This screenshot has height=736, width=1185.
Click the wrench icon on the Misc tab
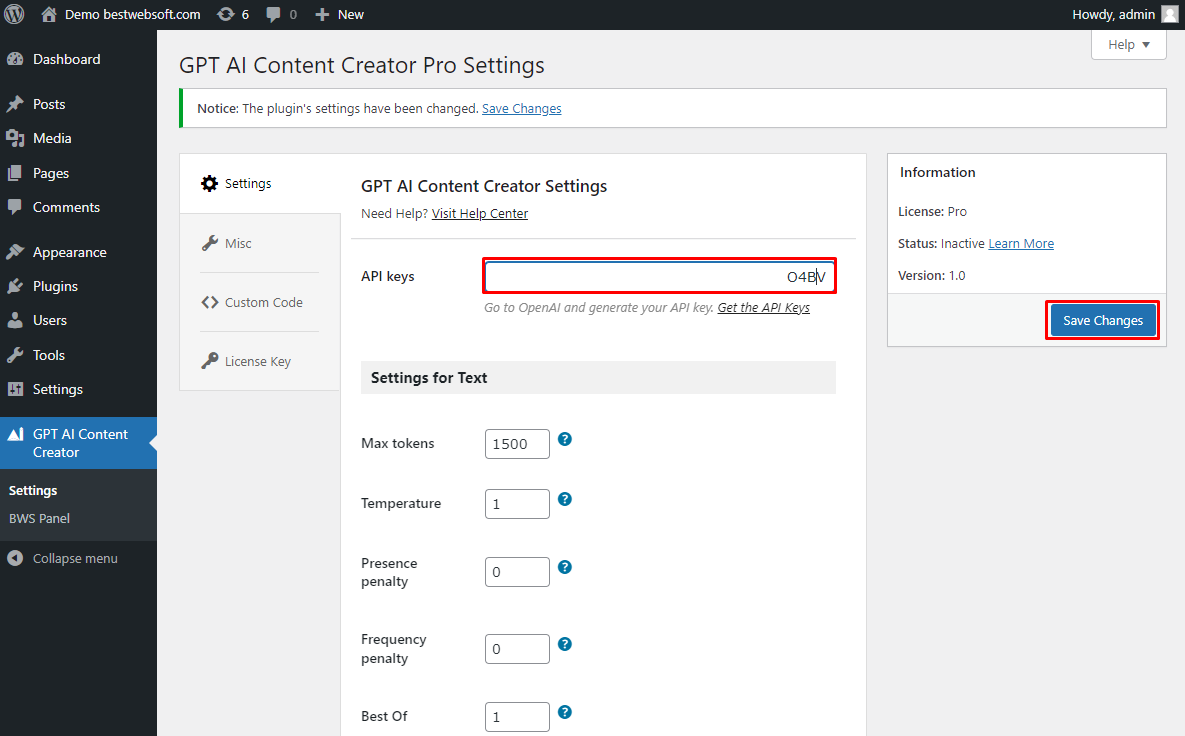click(x=209, y=243)
